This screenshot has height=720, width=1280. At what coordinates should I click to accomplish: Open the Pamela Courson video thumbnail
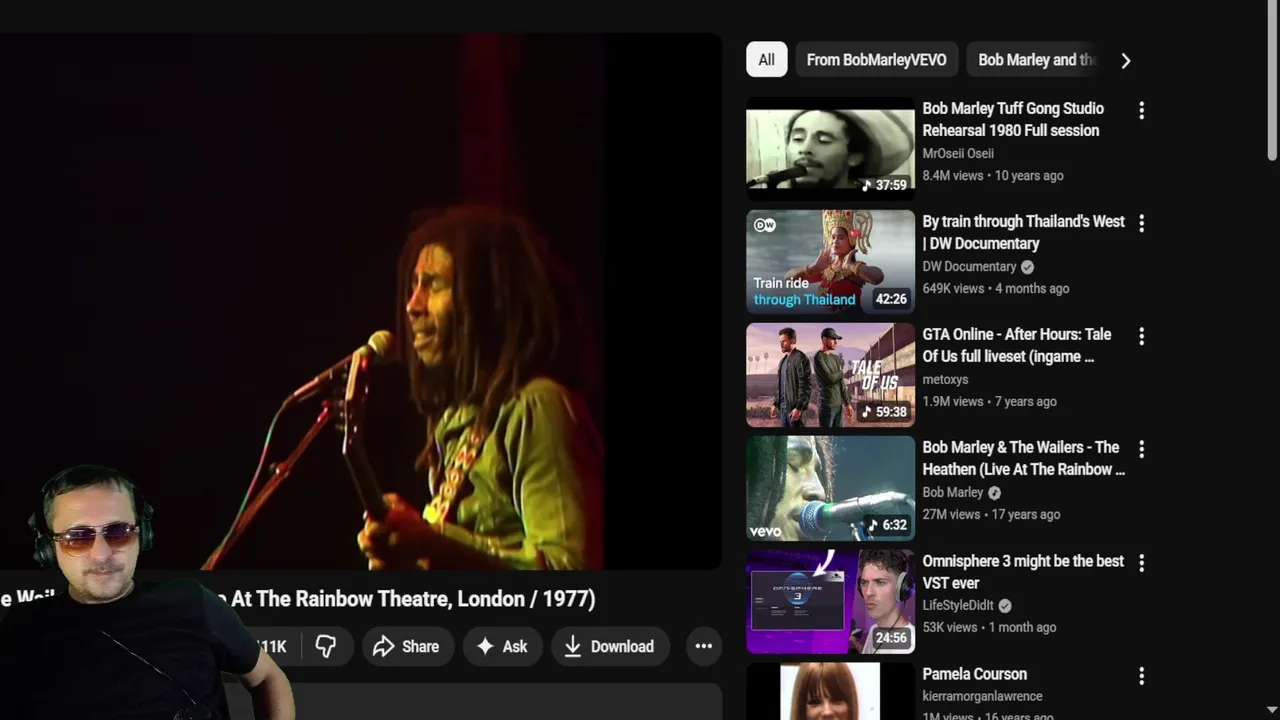pyautogui.click(x=830, y=692)
